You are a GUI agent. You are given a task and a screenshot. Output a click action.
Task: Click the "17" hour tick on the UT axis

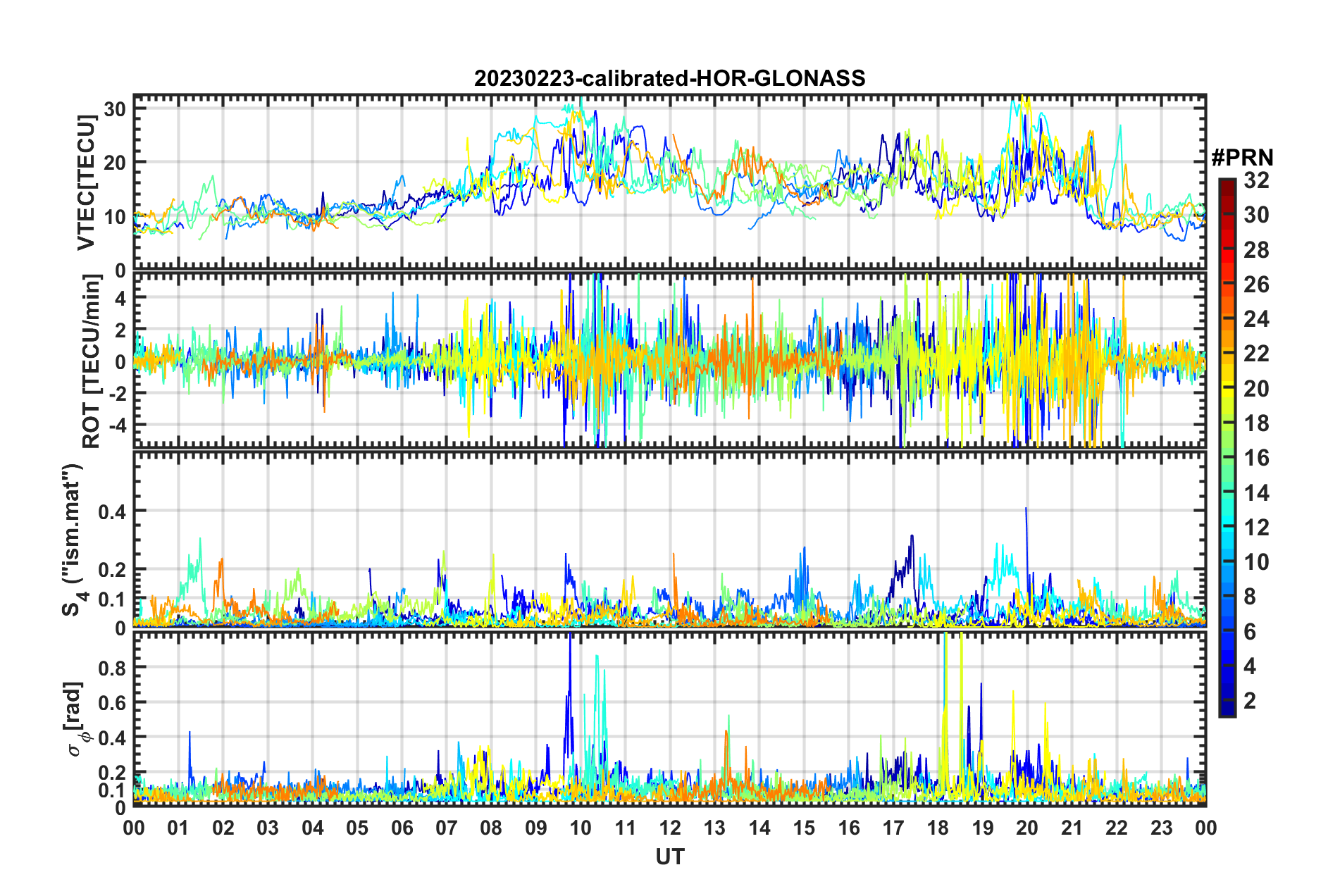tap(893, 827)
